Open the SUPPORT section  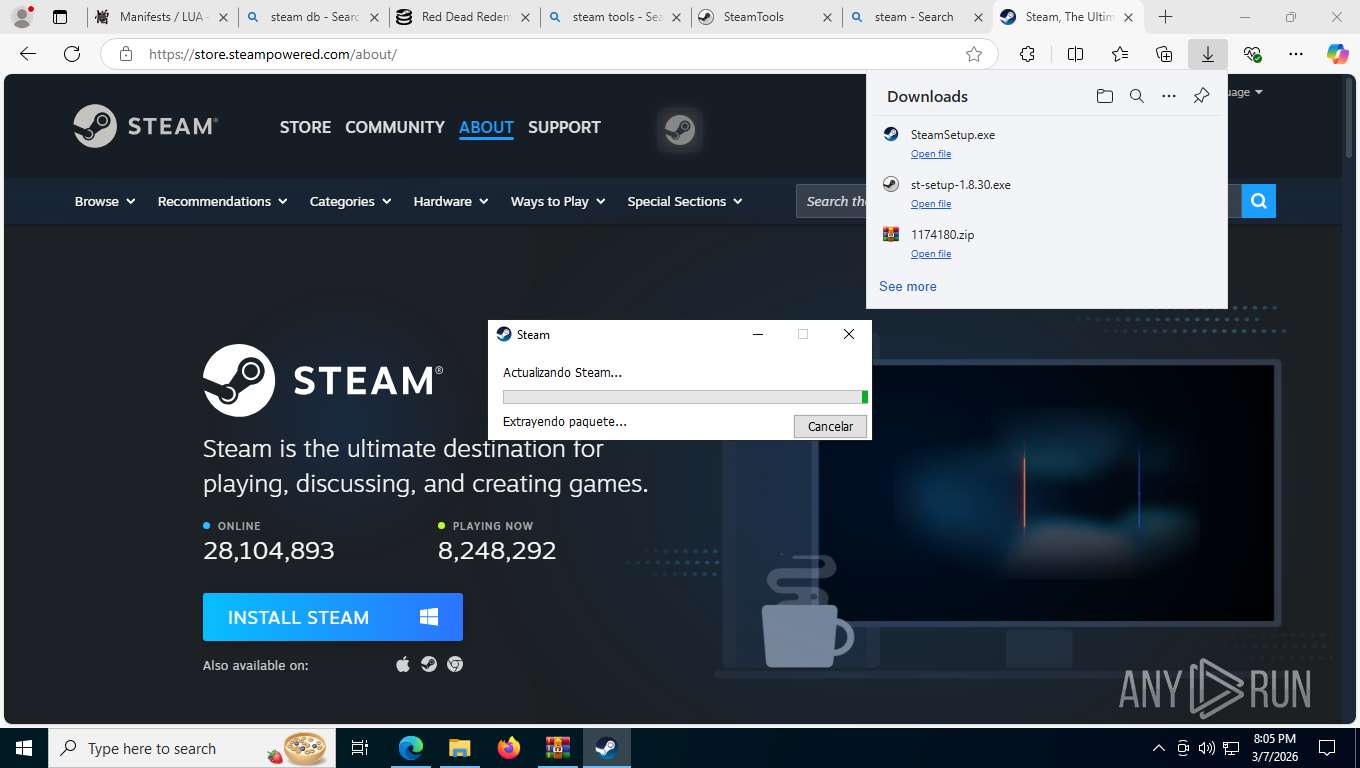point(564,127)
